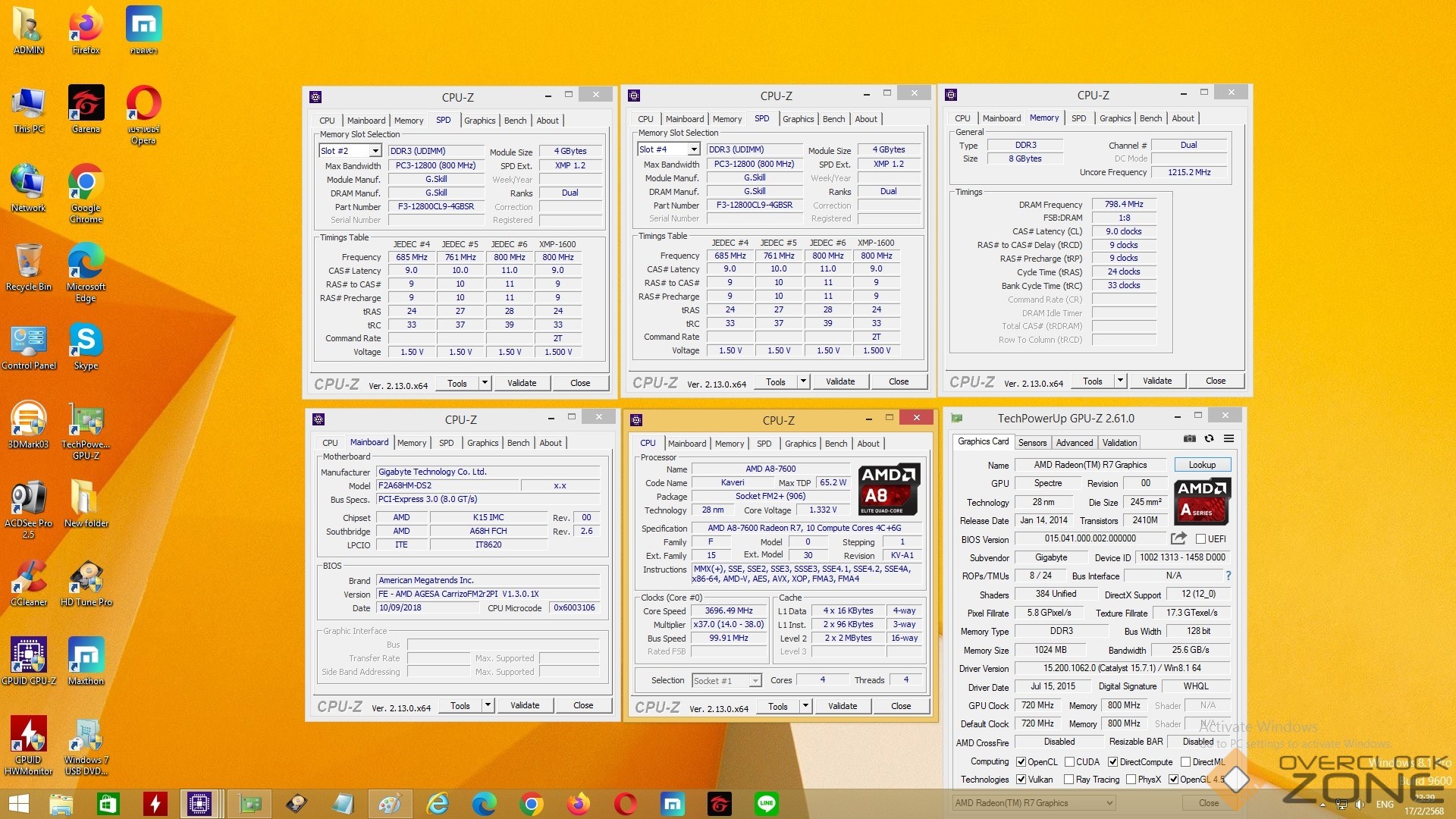The width and height of the screenshot is (1456, 819).
Task: Take a GPU-Z screenshot with camera icon
Action: click(x=1190, y=439)
